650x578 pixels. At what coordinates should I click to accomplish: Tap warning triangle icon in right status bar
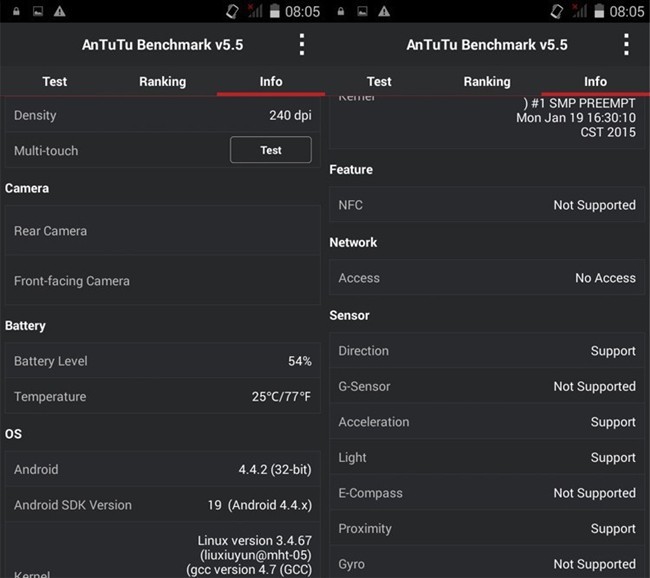coord(385,11)
